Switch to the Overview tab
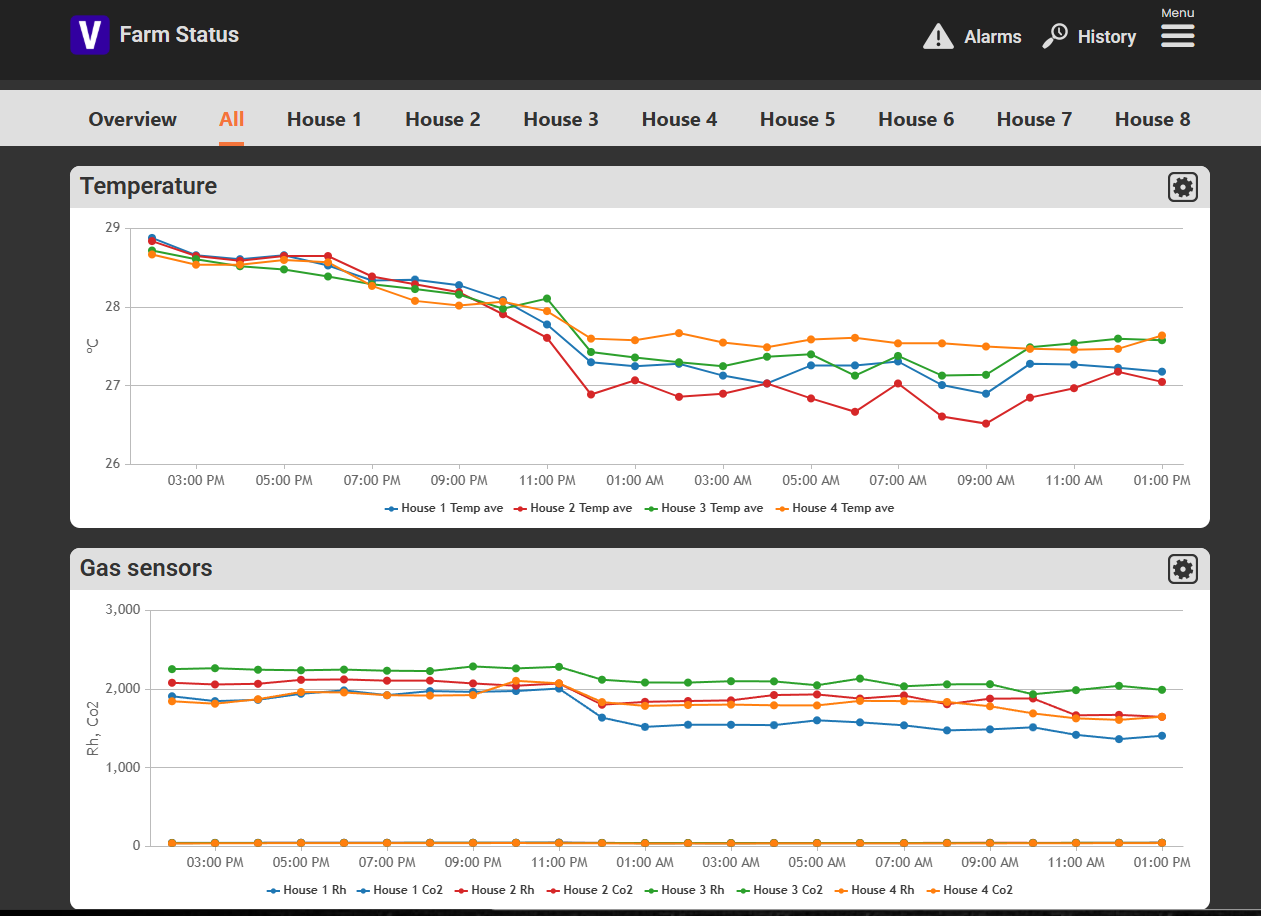1261x916 pixels. click(x=132, y=119)
